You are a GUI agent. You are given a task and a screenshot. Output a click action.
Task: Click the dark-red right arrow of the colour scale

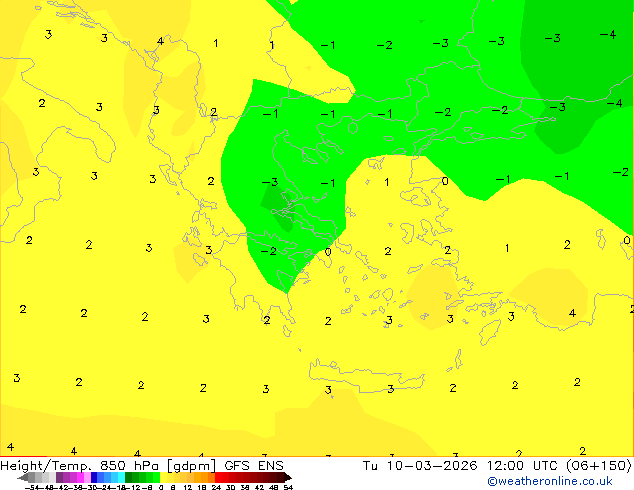(x=288, y=478)
